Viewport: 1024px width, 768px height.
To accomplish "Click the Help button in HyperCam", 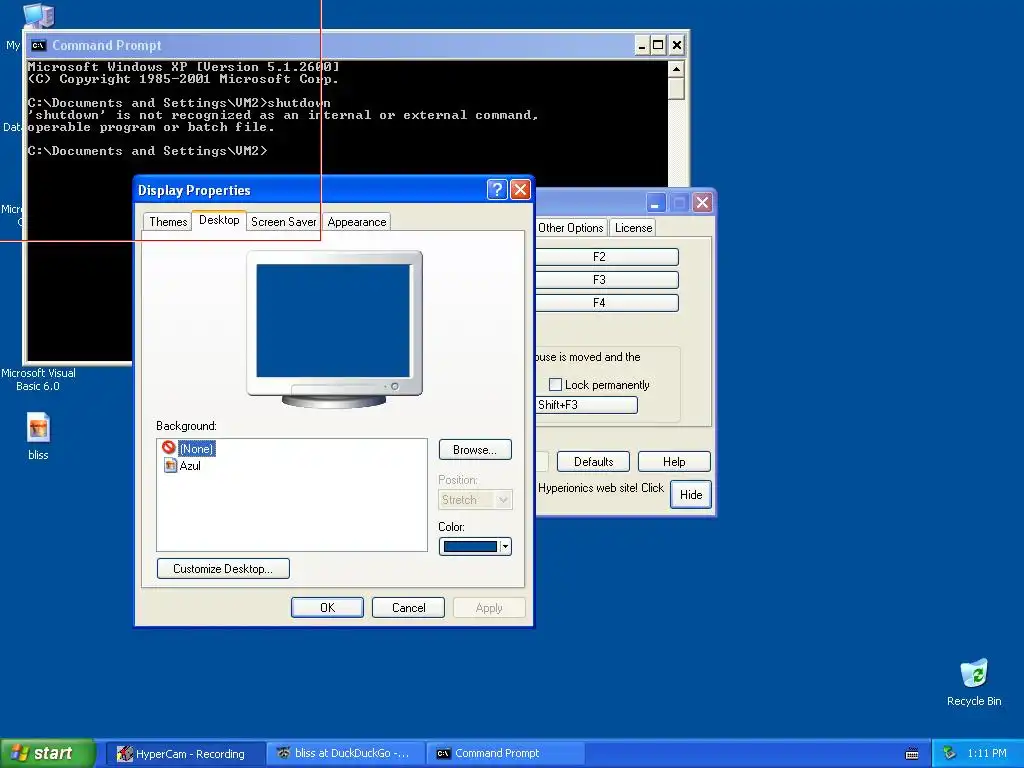I will 674,462.
